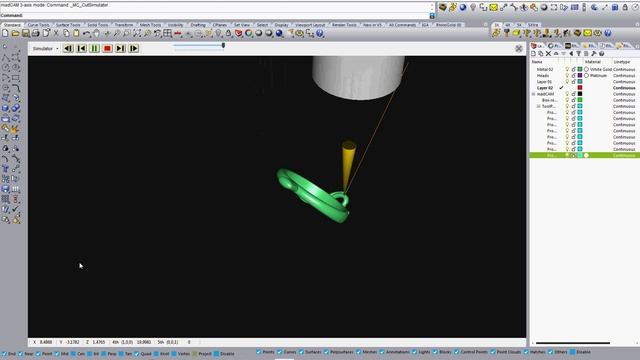The width and height of the screenshot is (640, 360).
Task: Click the New layer icon in Layers panel
Action: coord(533,53)
